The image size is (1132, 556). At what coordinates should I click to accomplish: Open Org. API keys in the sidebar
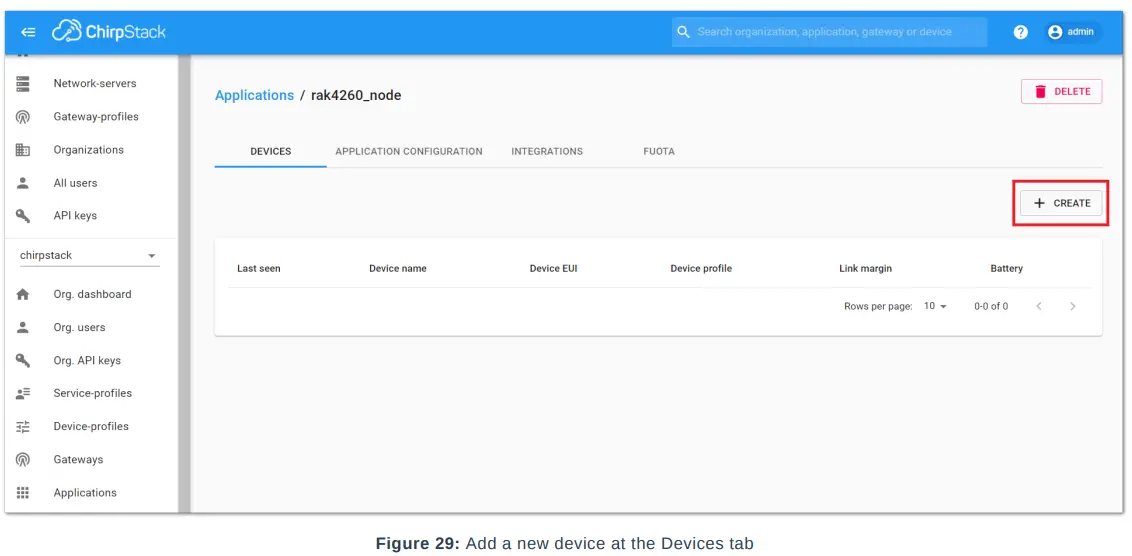[91, 360]
